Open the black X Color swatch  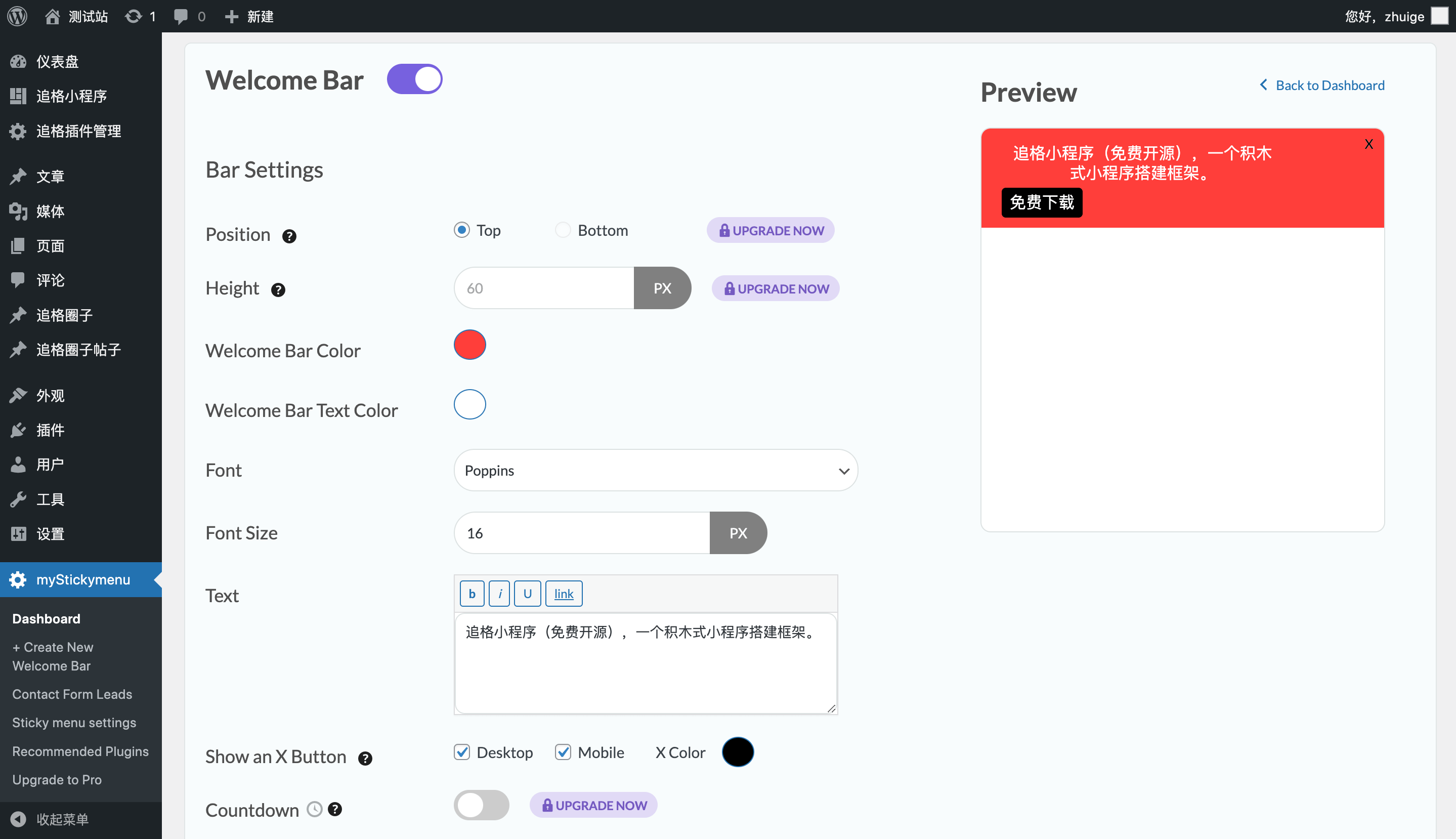coord(738,752)
